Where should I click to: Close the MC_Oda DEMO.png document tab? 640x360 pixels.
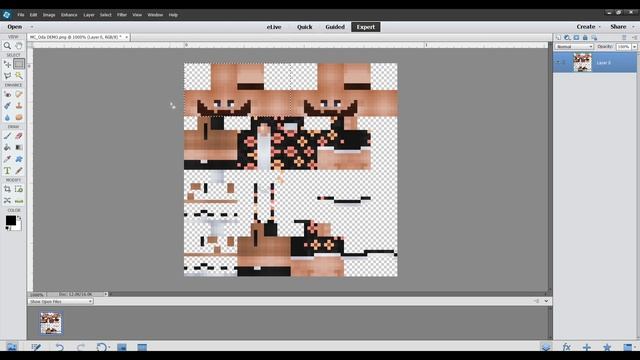127,37
